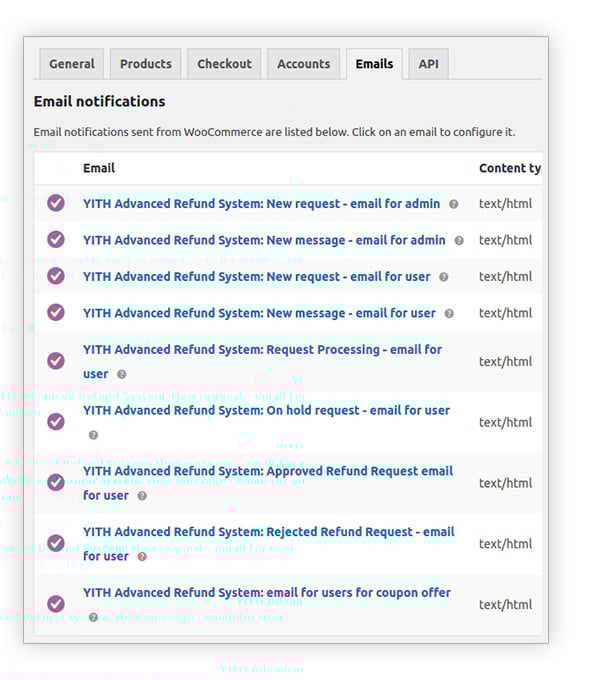Click help icon beside New request user email

coord(443,277)
